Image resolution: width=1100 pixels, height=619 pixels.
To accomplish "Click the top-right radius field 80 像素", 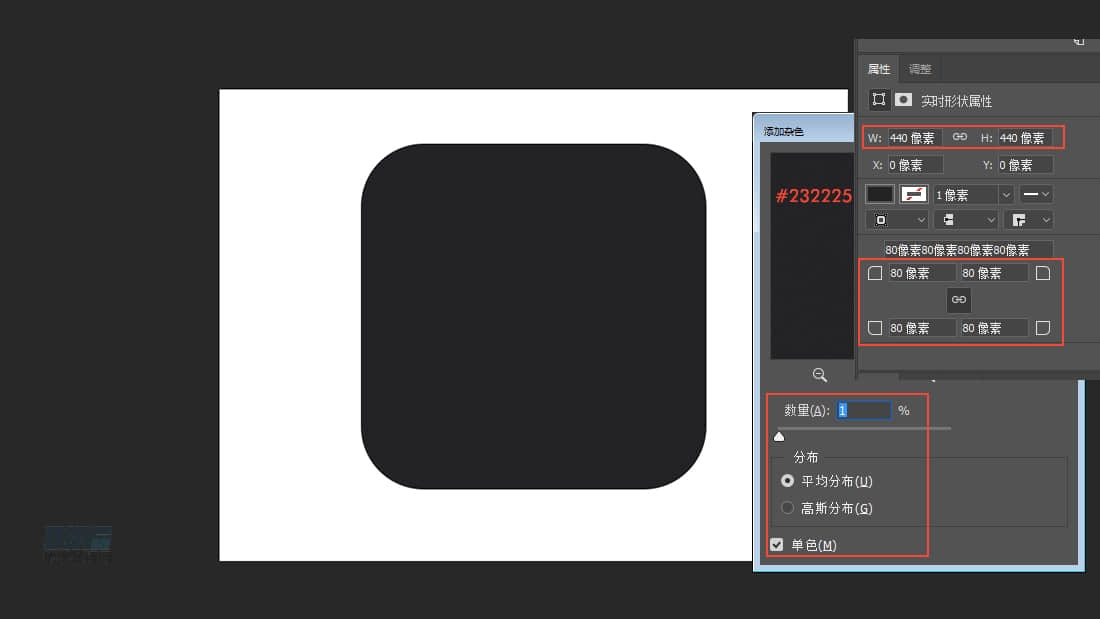I will (994, 273).
